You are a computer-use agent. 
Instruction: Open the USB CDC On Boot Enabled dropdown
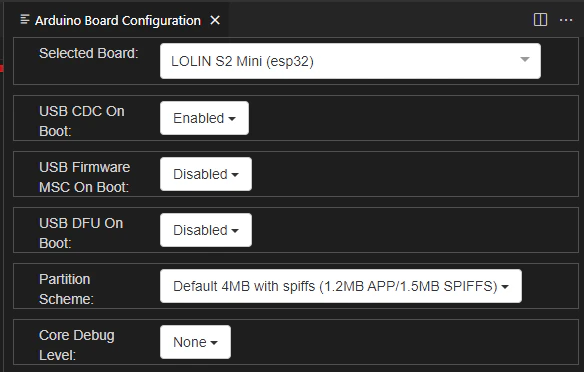(x=204, y=118)
